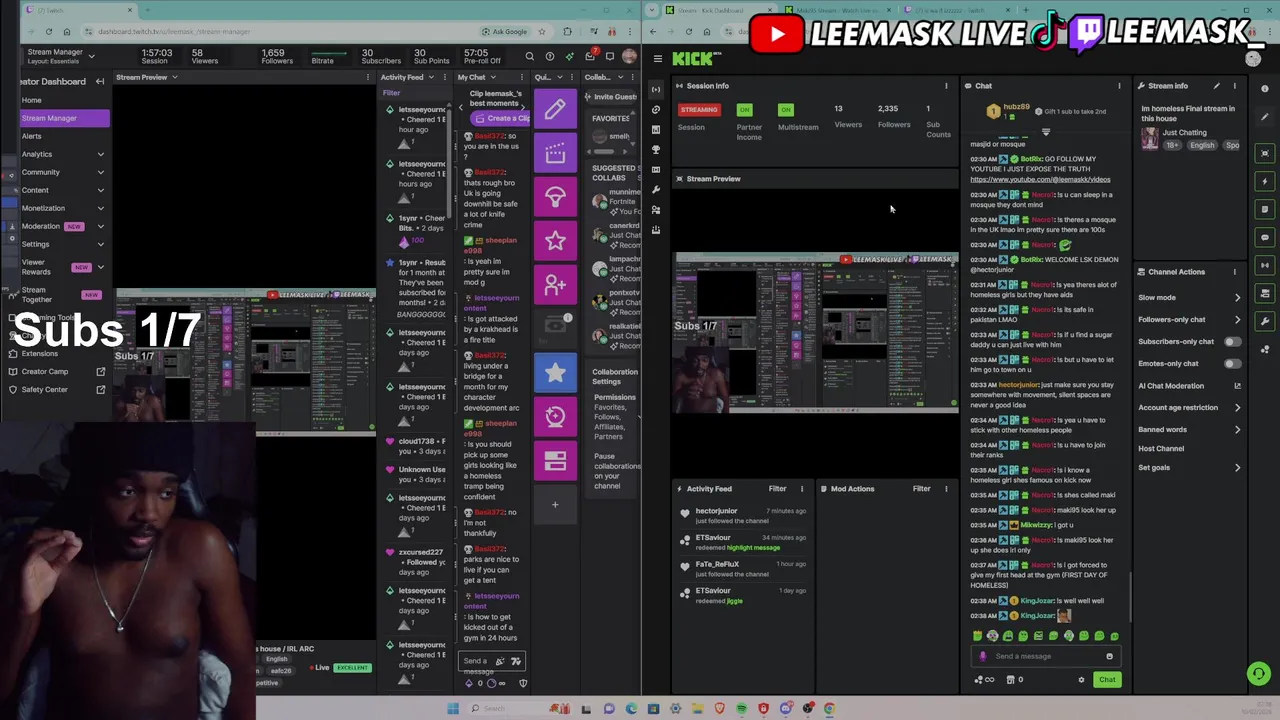Click the add-user quick action in Twitch

(555, 285)
